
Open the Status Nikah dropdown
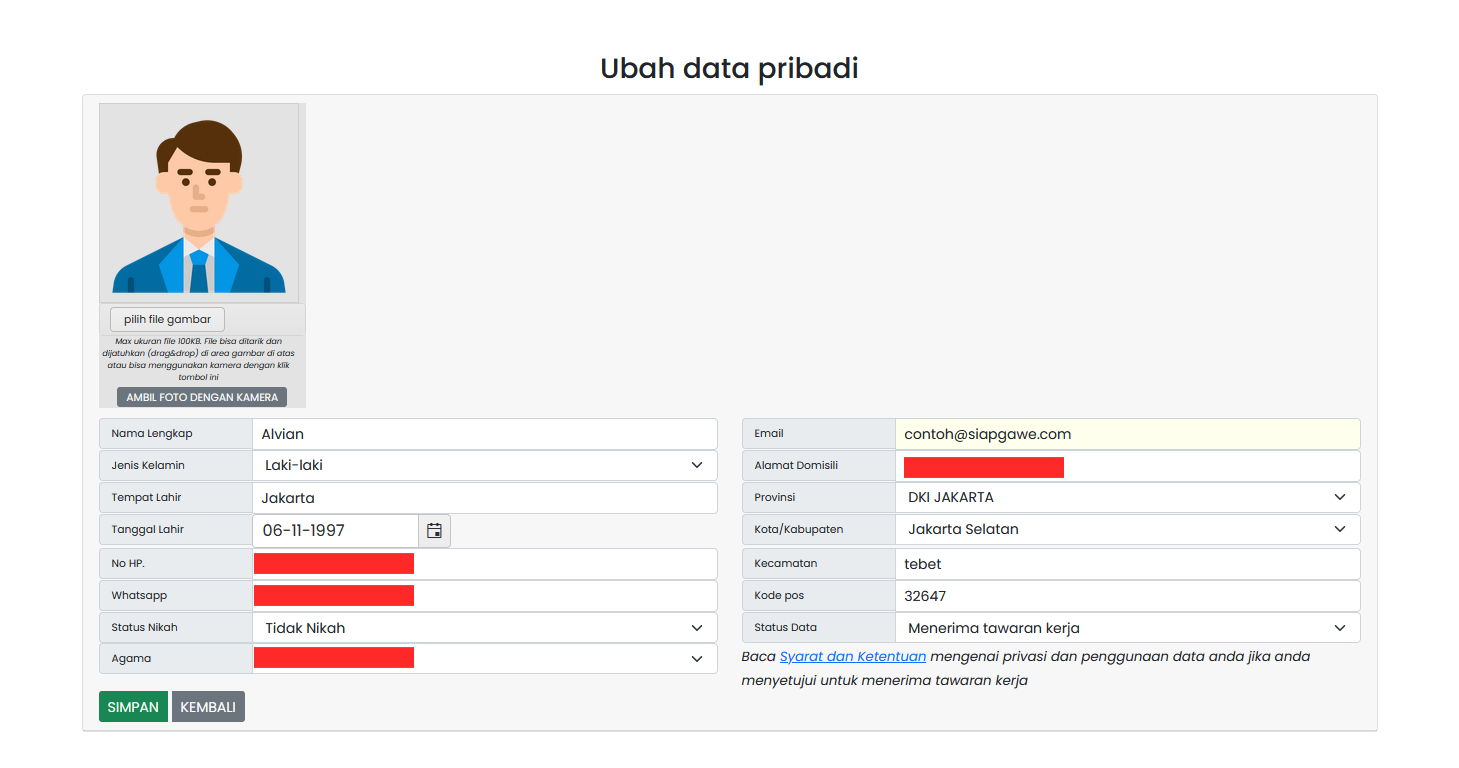[485, 628]
